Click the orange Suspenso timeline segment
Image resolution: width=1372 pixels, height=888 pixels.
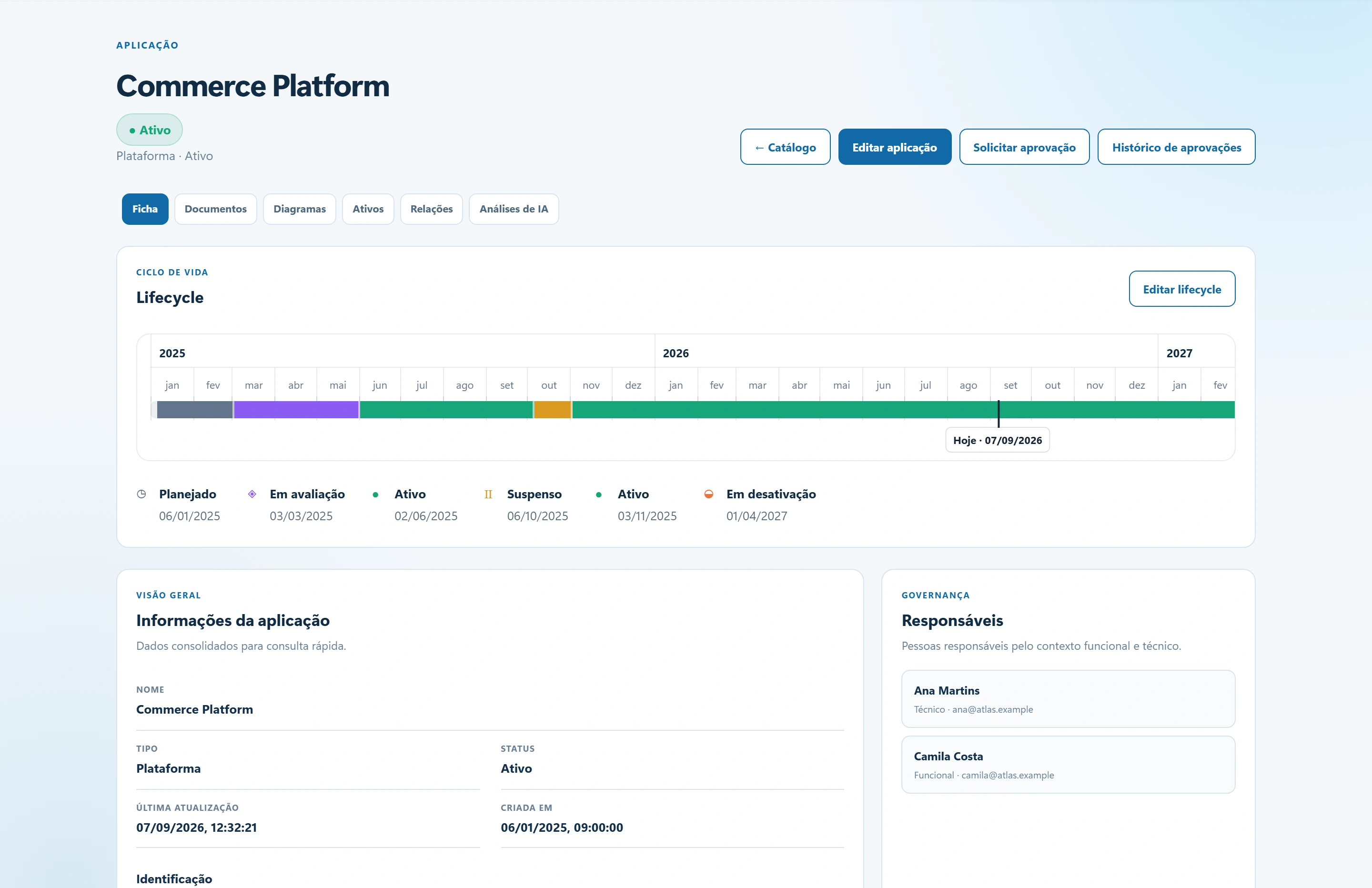coord(552,409)
